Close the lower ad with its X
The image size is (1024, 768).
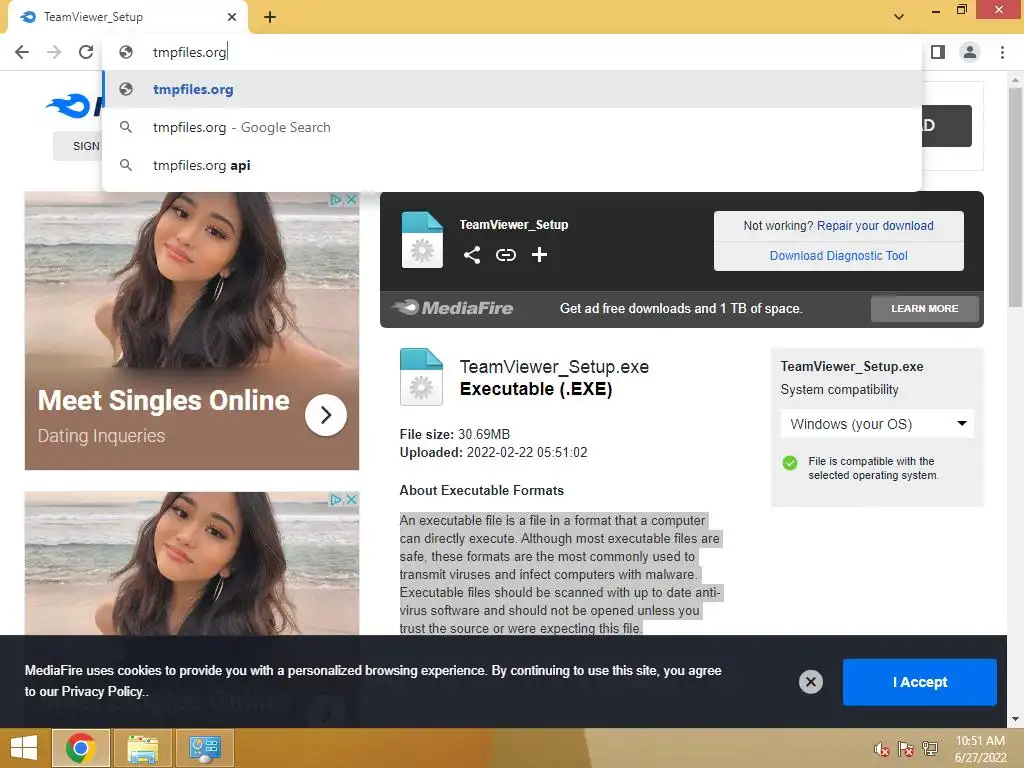tap(351, 499)
